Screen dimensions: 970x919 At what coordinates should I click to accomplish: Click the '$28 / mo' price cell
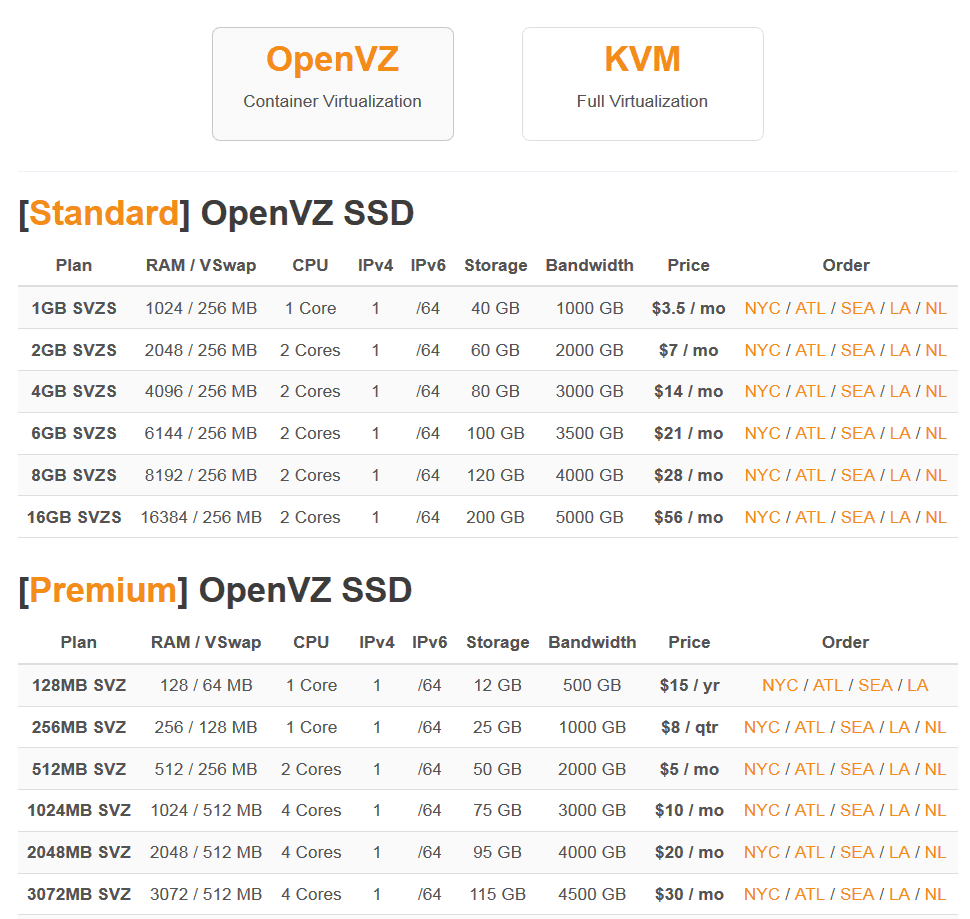tap(689, 475)
